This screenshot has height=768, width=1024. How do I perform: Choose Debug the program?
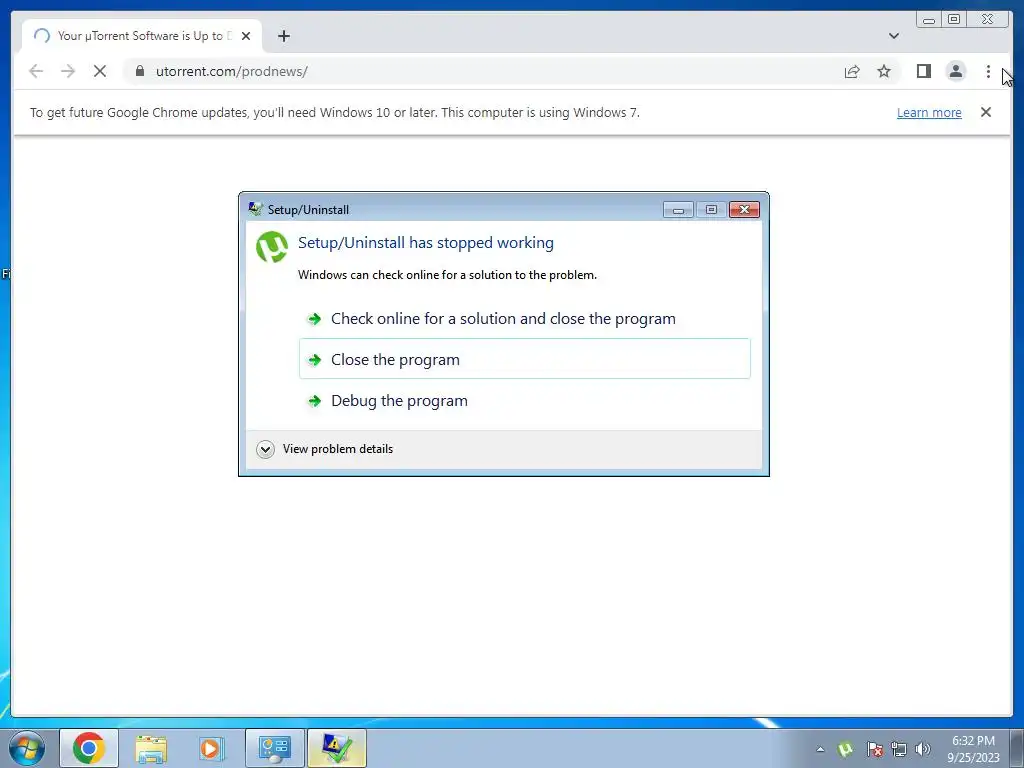coord(524,400)
